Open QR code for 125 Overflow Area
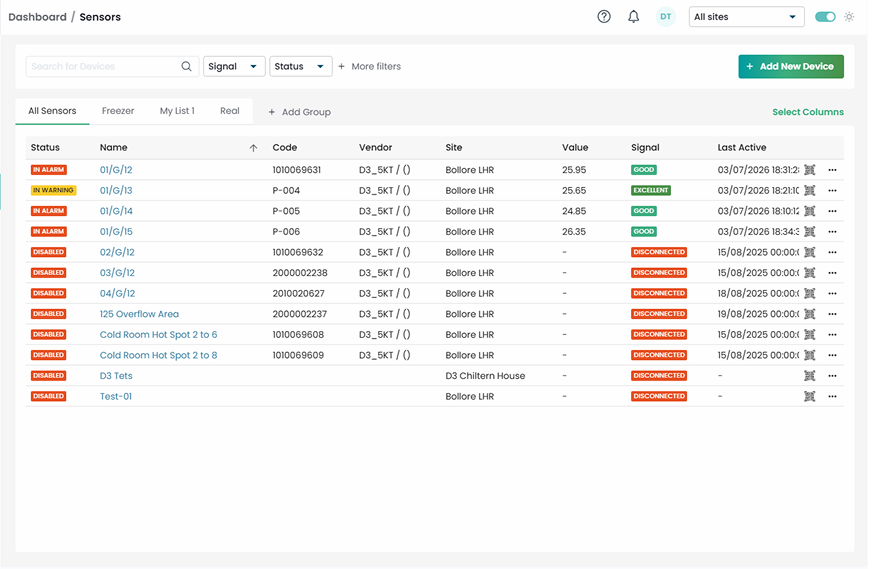The image size is (874, 569). pos(809,314)
